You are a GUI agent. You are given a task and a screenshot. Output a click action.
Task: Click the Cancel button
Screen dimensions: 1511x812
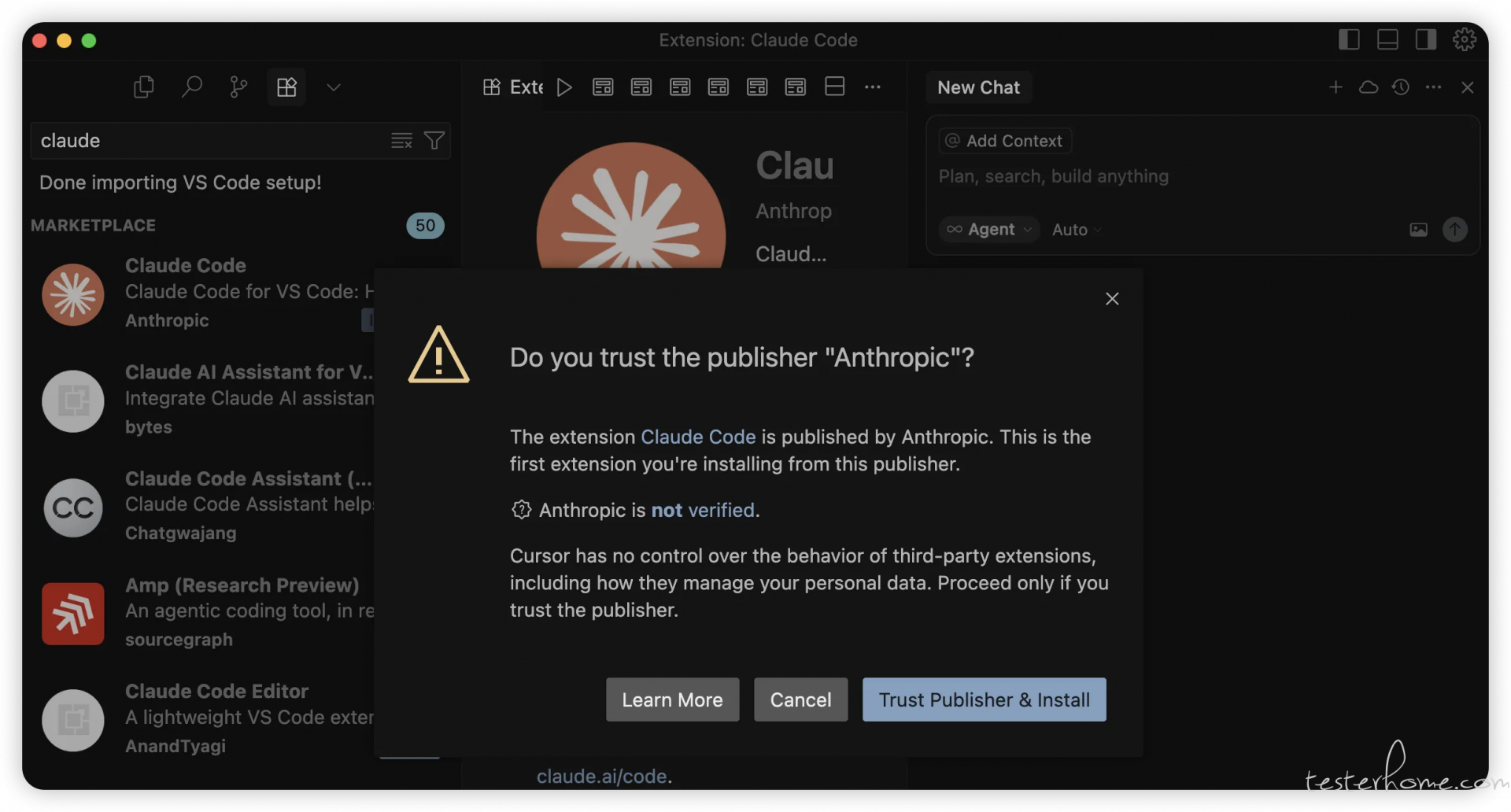[800, 699]
